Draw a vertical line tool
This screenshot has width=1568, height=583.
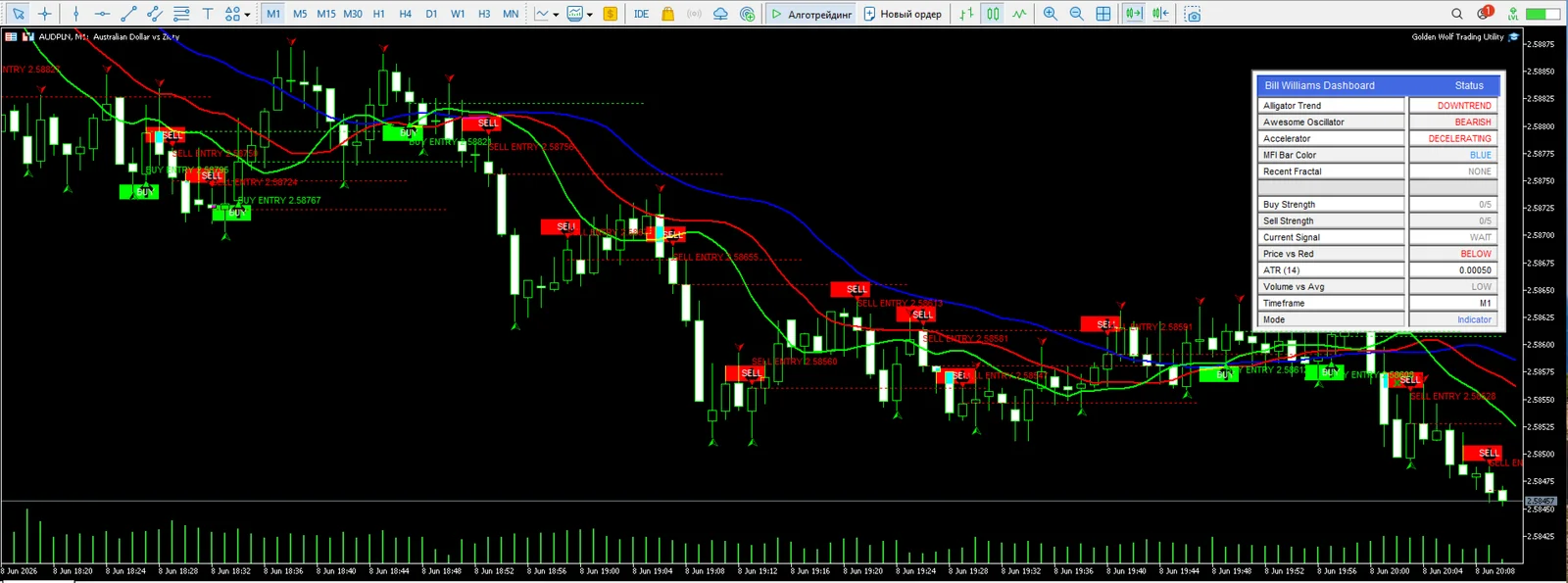pyautogui.click(x=75, y=14)
